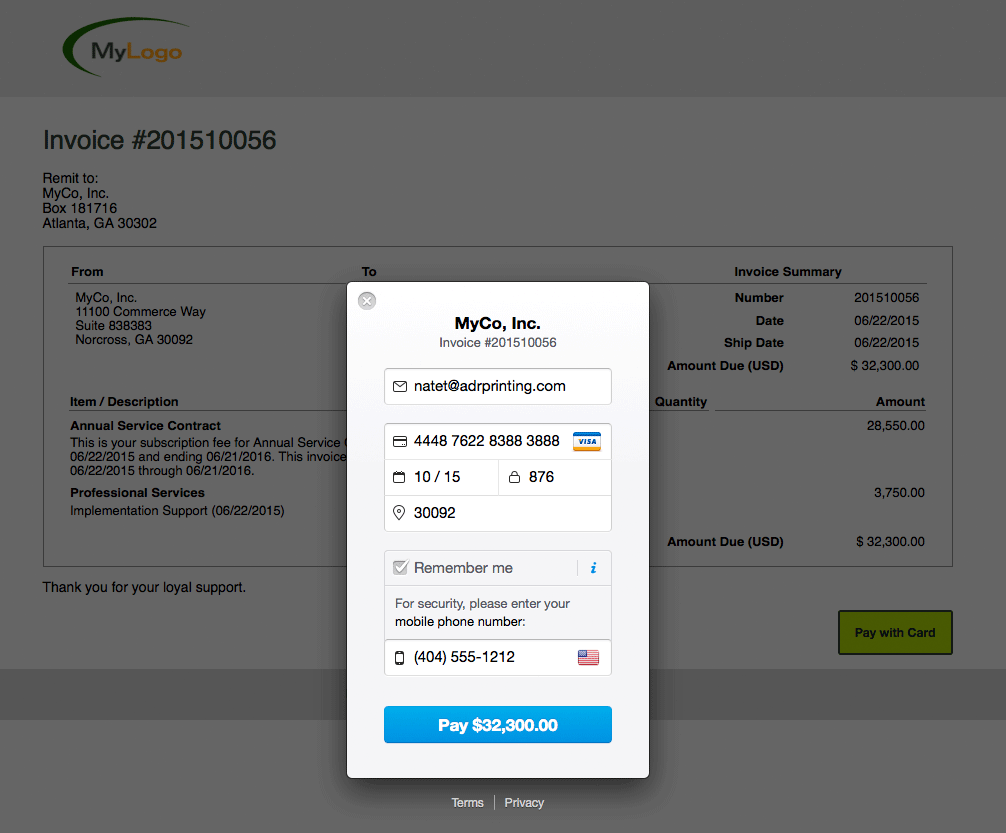Click the Visa card brand logo
The image size is (1006, 833).
(587, 441)
